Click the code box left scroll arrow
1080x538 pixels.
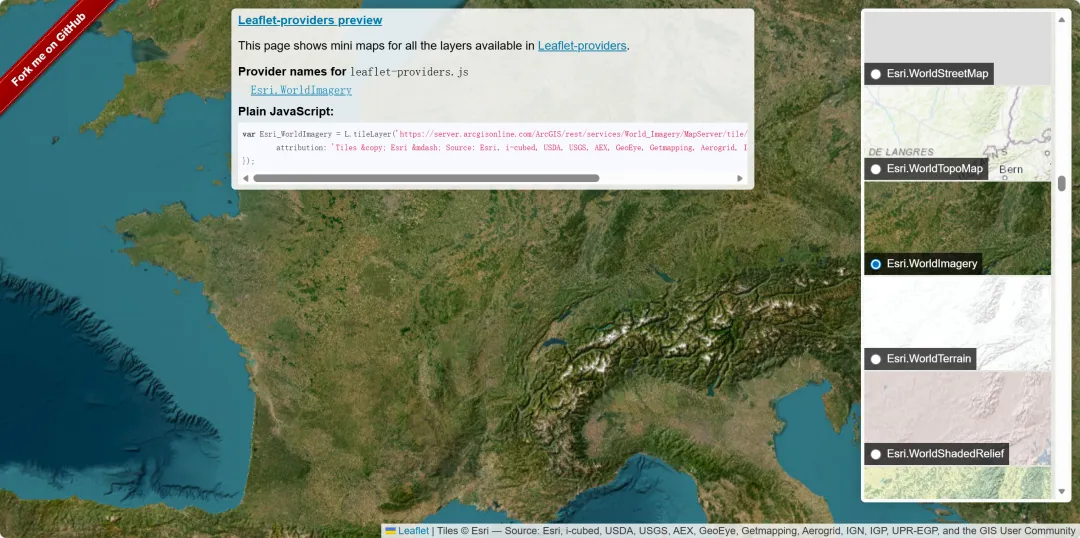pos(245,178)
